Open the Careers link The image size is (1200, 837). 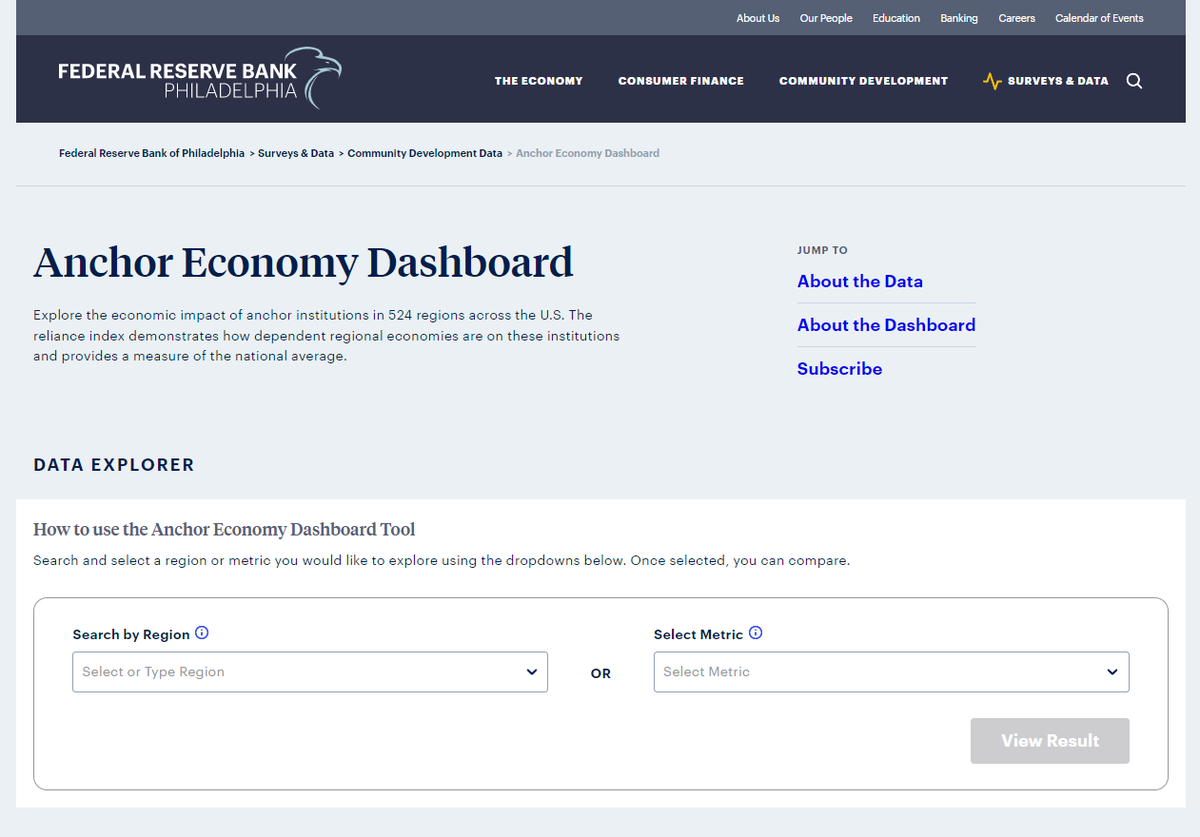(1017, 18)
